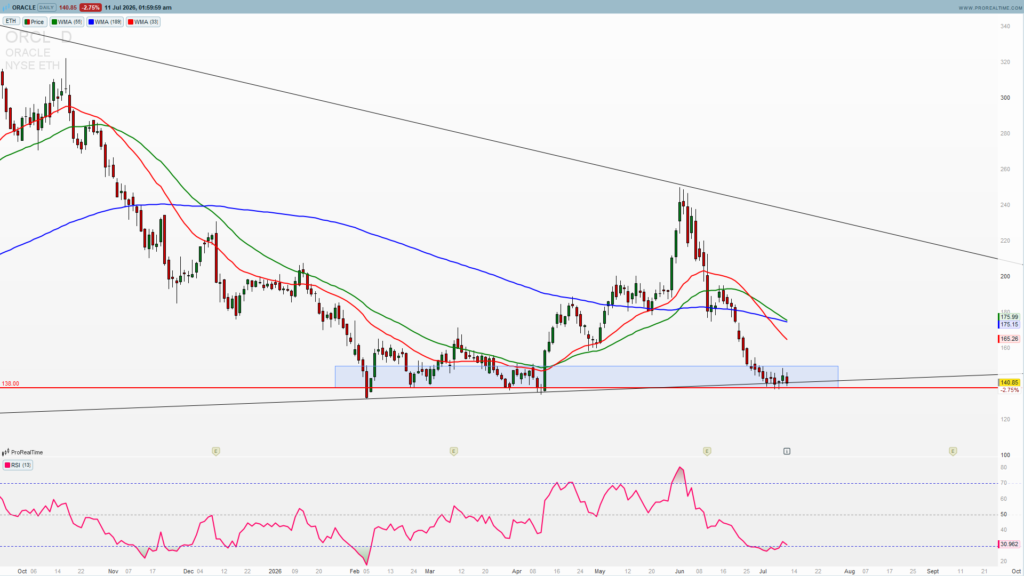
Task: Click the earnings marker near September
Action: 953,451
